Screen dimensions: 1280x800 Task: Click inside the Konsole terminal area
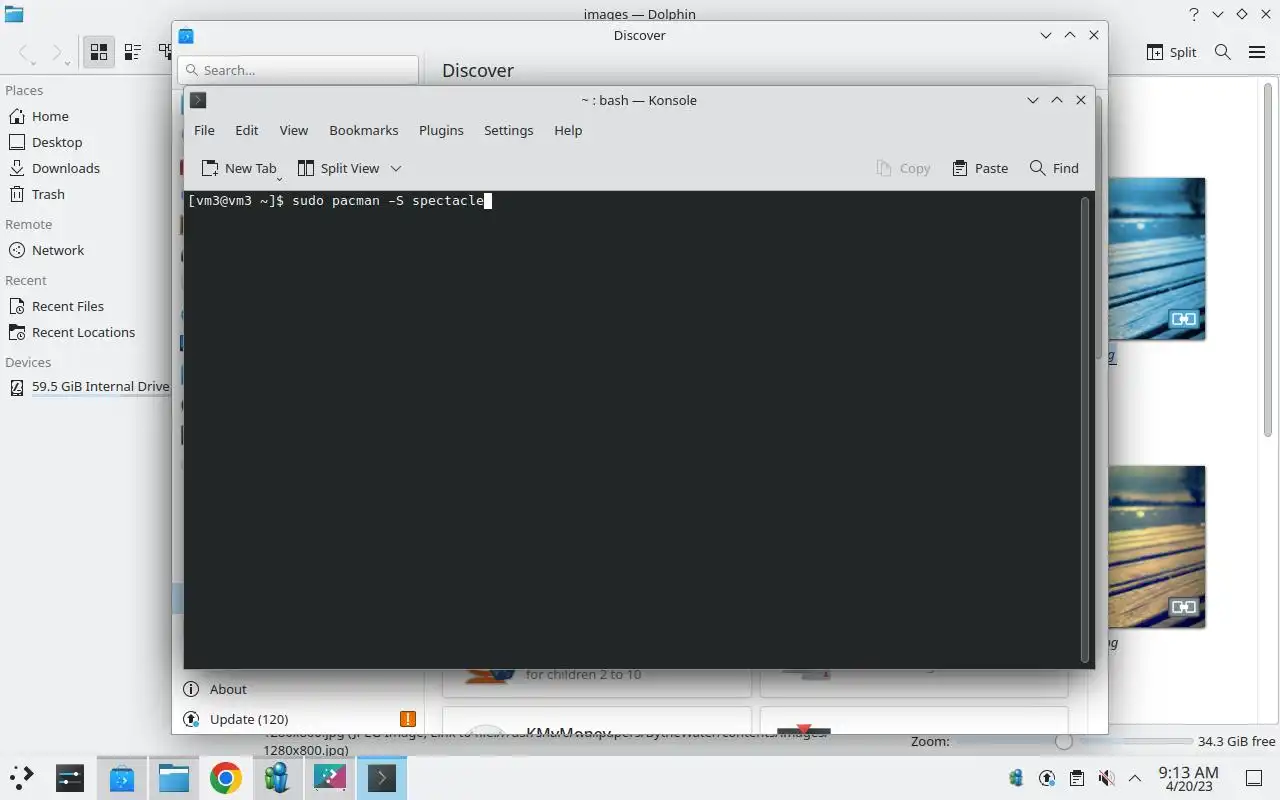[x=632, y=430]
